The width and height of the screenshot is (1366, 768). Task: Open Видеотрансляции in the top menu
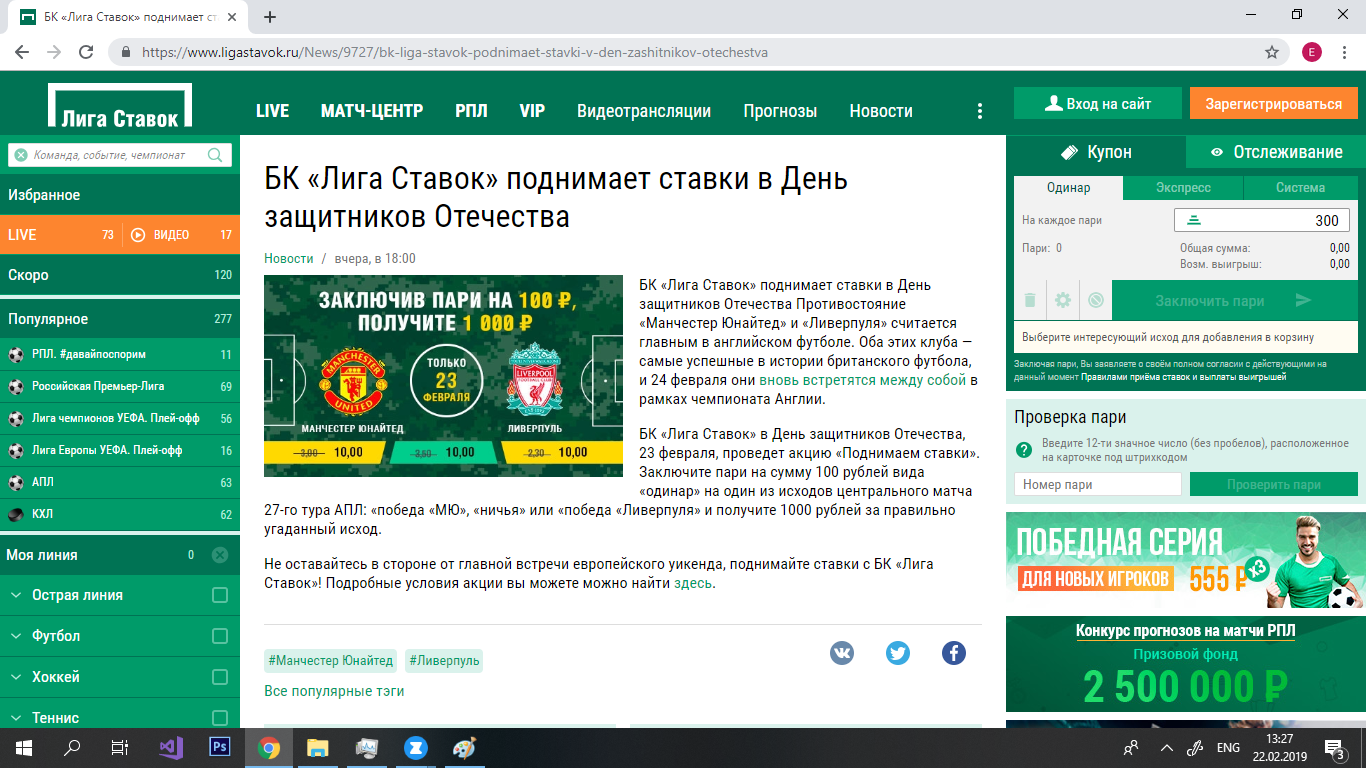click(x=644, y=111)
